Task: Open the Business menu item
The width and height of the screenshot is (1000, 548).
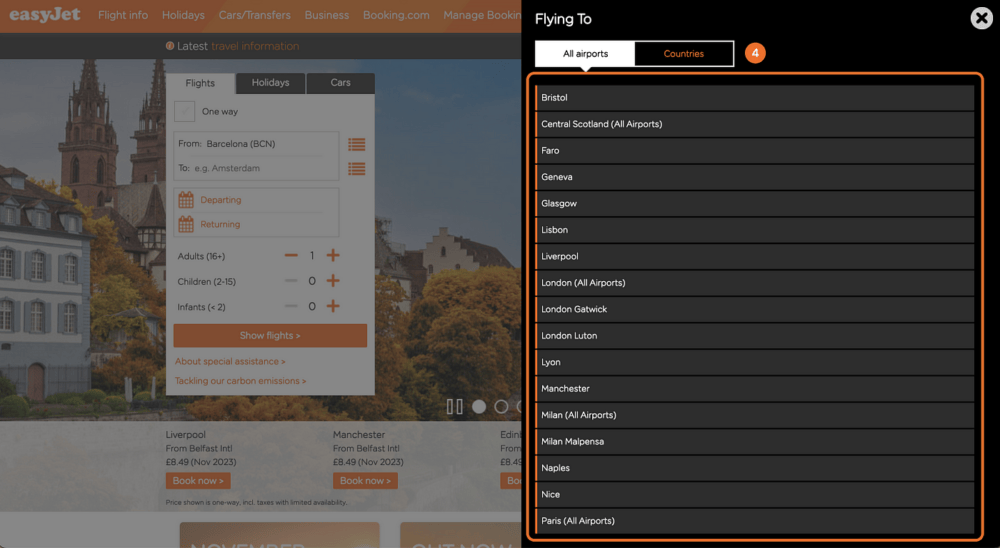Action: [327, 15]
